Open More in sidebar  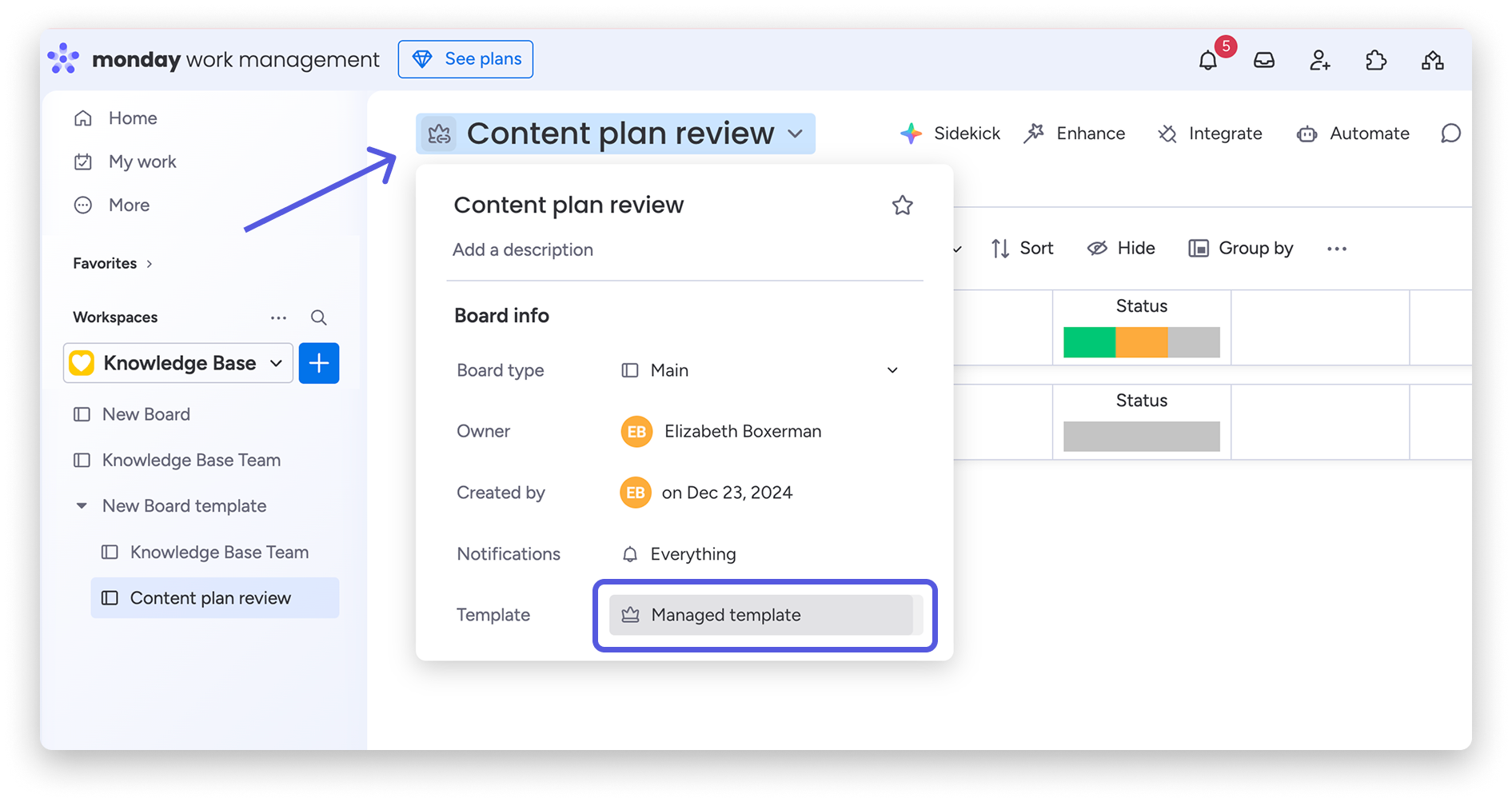[129, 205]
